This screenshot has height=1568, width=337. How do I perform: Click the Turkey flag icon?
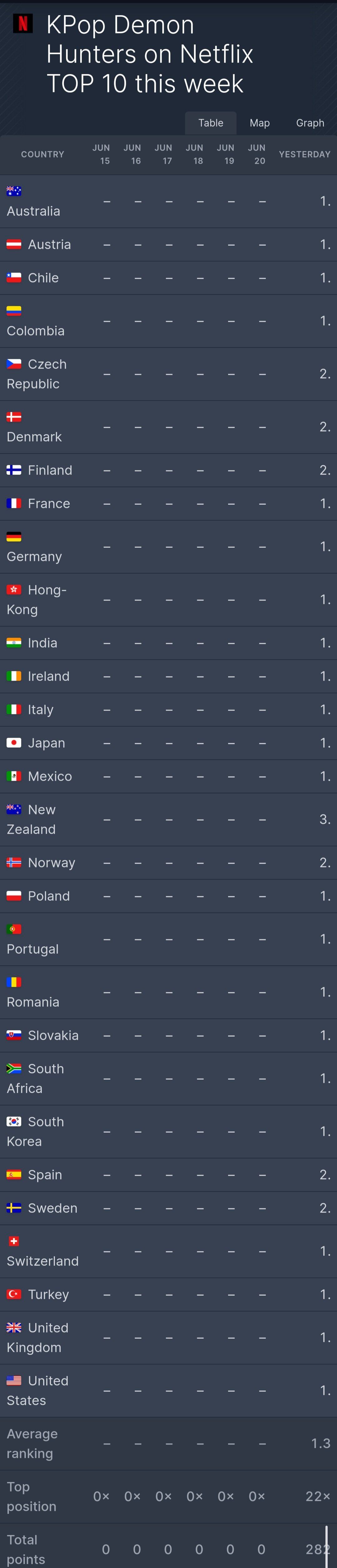point(13,1294)
